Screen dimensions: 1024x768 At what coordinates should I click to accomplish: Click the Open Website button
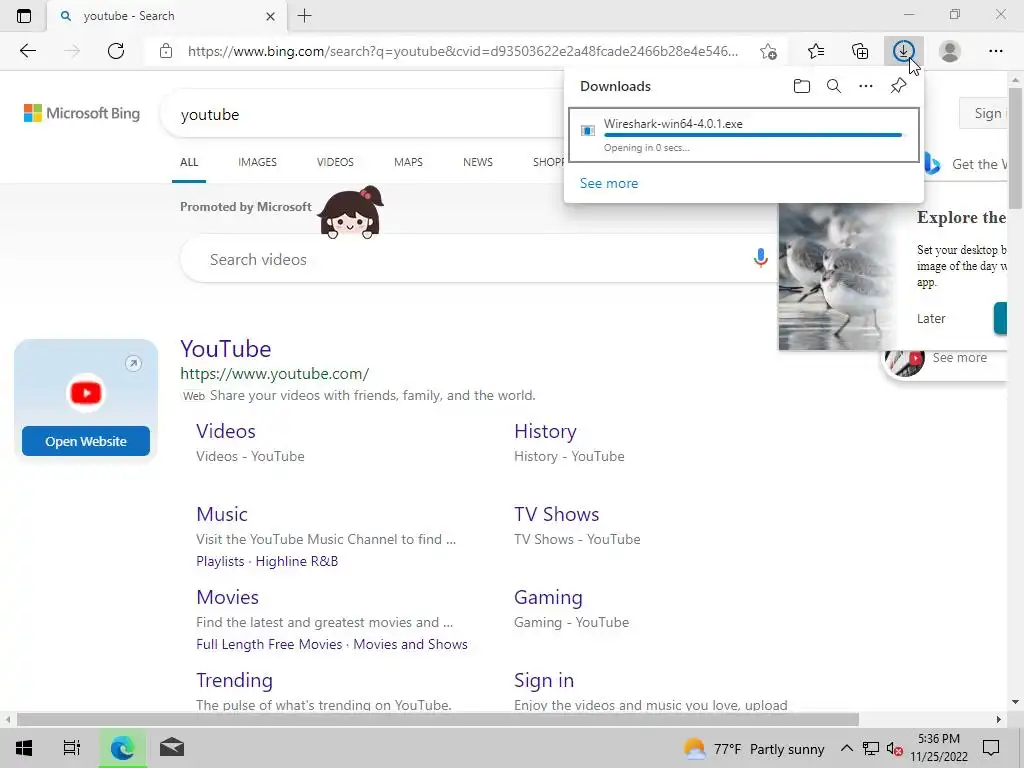pos(86,441)
